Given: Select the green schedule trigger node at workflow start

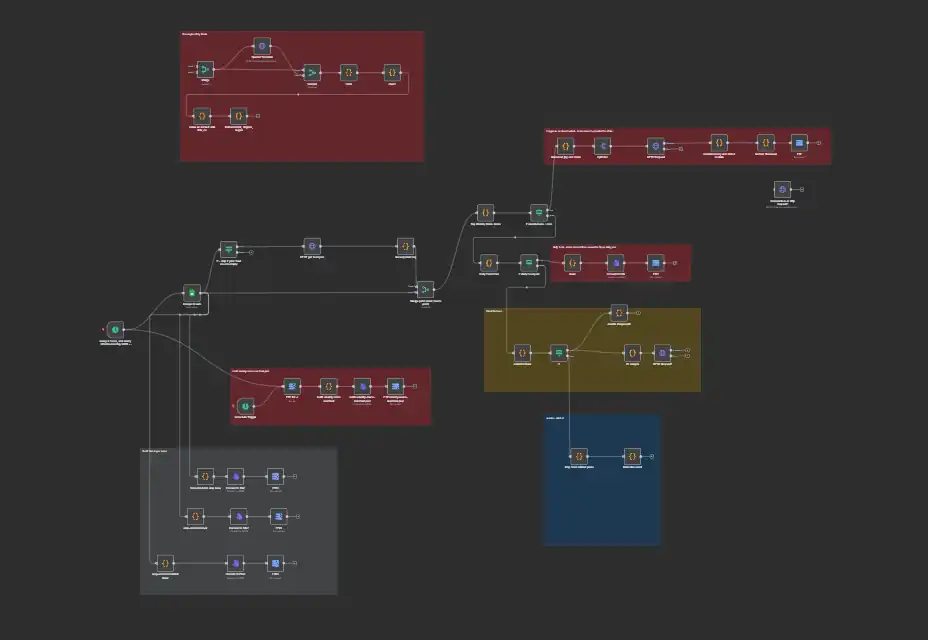Looking at the screenshot, I should pyautogui.click(x=115, y=329).
